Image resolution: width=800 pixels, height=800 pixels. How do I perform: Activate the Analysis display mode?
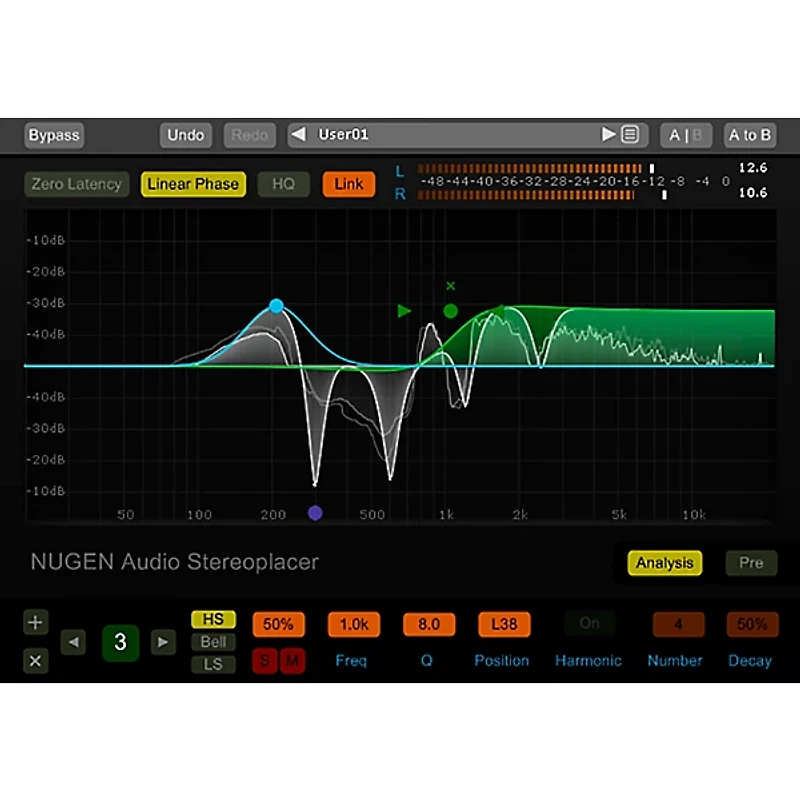coord(665,563)
